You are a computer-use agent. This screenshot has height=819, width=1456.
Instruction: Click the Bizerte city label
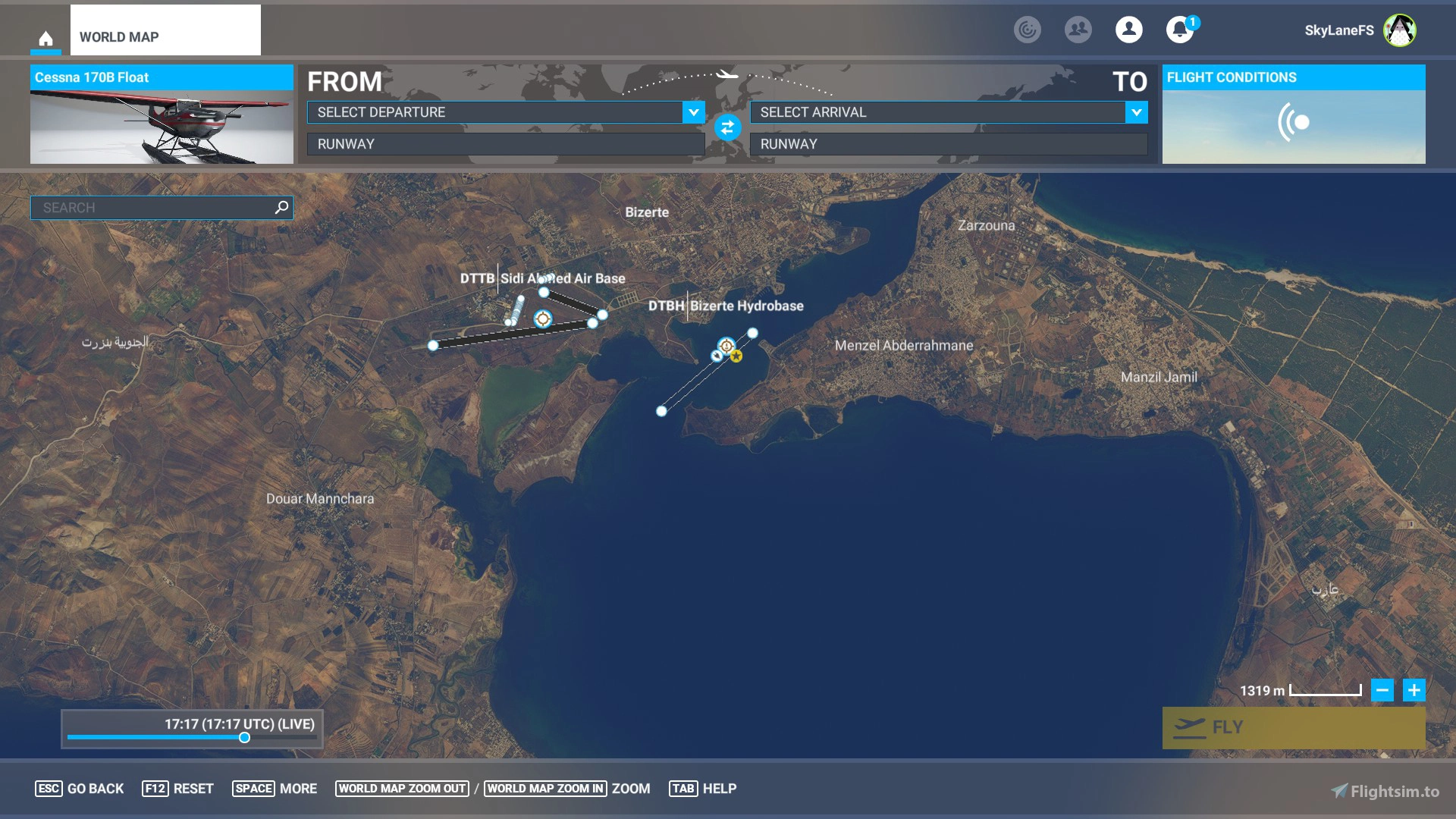[x=647, y=212]
